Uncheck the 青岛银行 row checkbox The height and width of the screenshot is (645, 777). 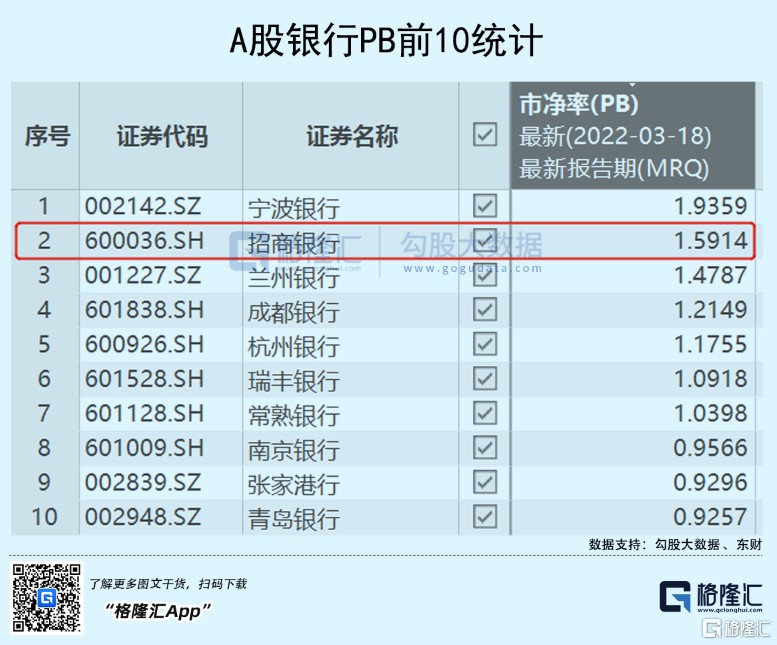tap(485, 517)
